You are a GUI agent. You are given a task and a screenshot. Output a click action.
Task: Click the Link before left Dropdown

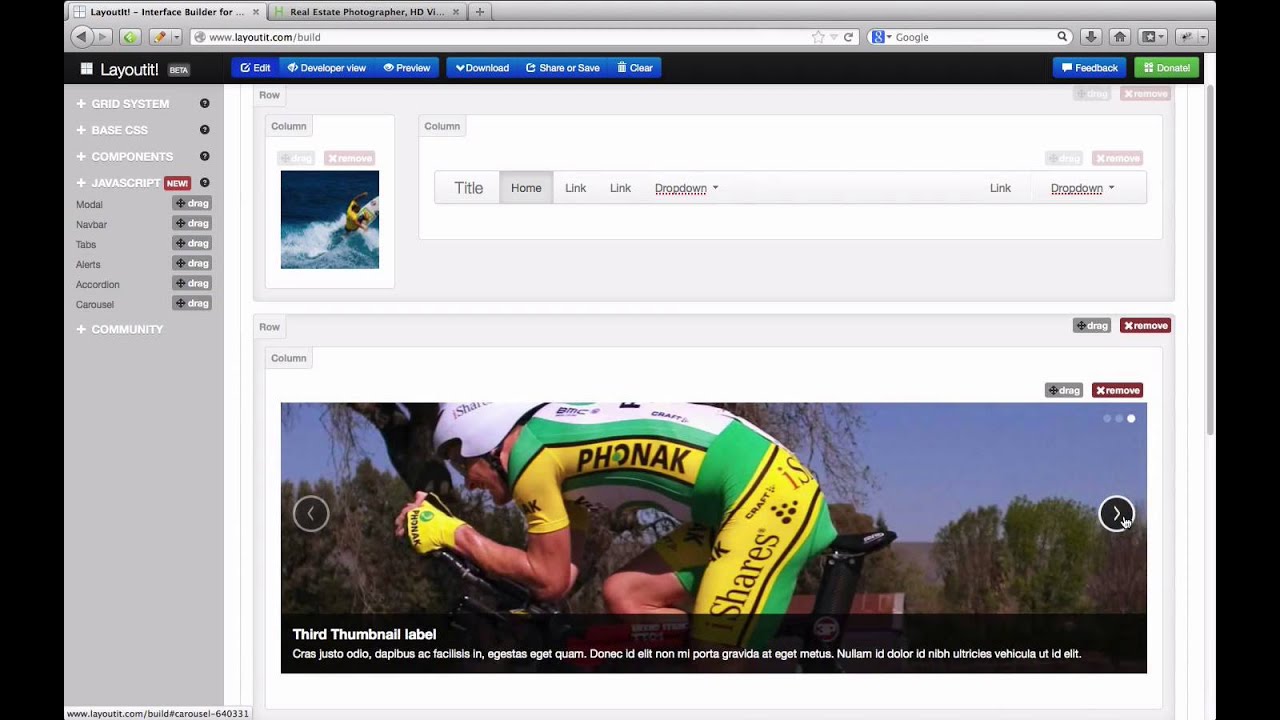[621, 188]
